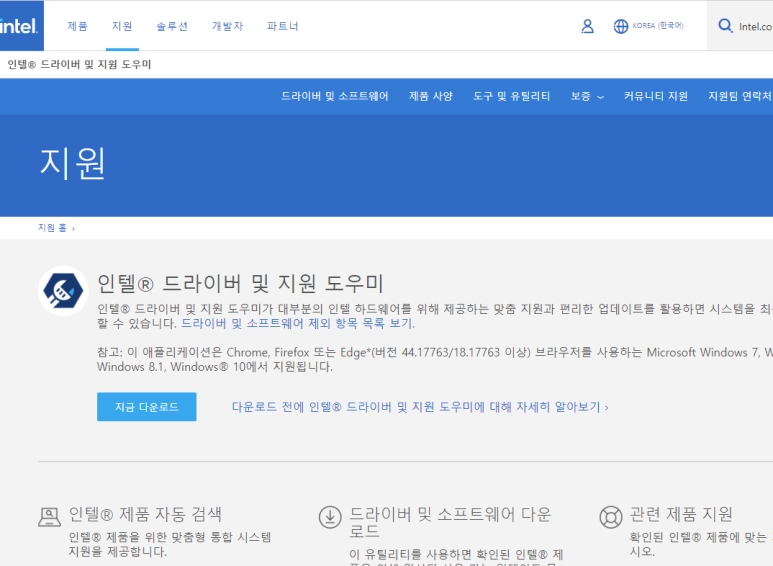This screenshot has width=773, height=566.
Task: Click the large 지원 banner heading
Action: click(x=72, y=163)
